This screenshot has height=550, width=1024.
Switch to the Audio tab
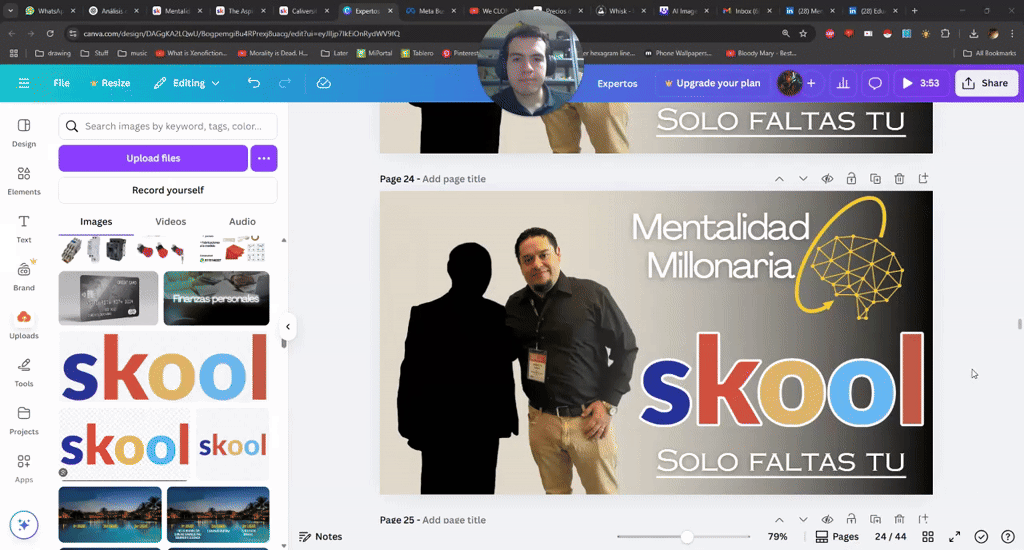click(x=242, y=221)
